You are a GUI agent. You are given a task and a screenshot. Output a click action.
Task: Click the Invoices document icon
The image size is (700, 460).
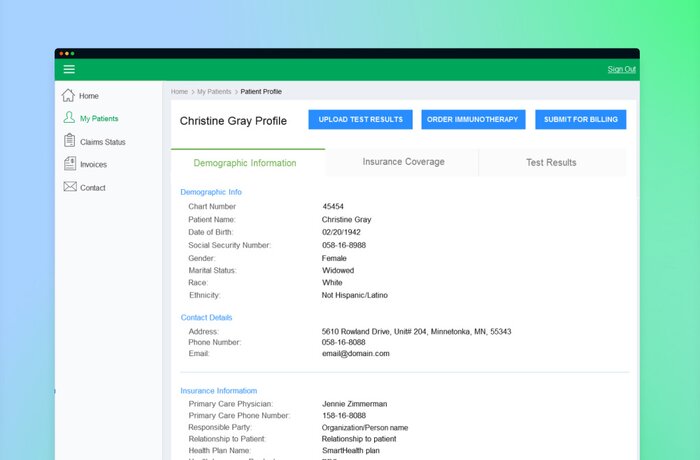coord(69,164)
